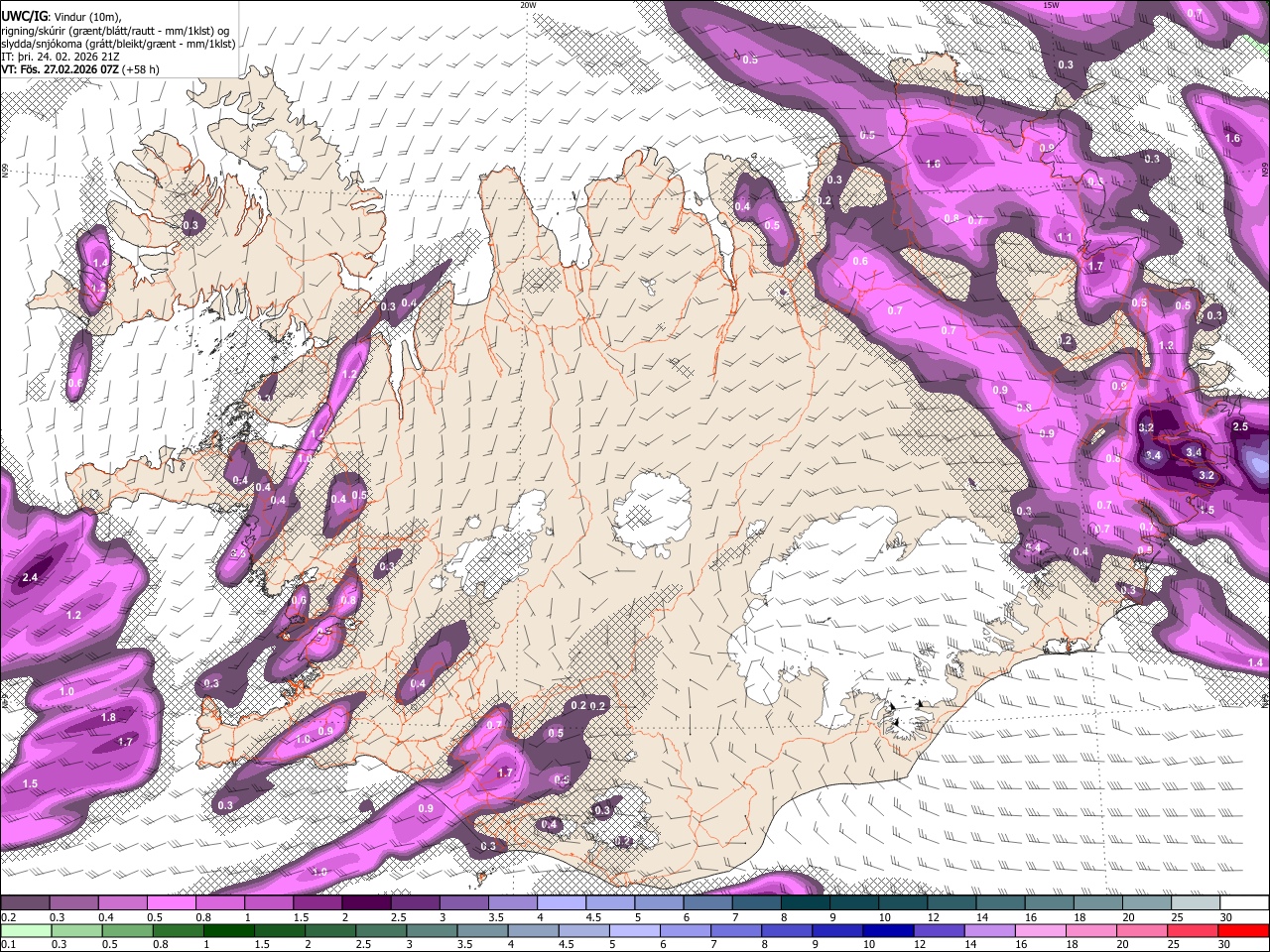Screen dimensions: 1270x952
Task: Click the '2.4' precipitation value on the map
Action: point(30,577)
